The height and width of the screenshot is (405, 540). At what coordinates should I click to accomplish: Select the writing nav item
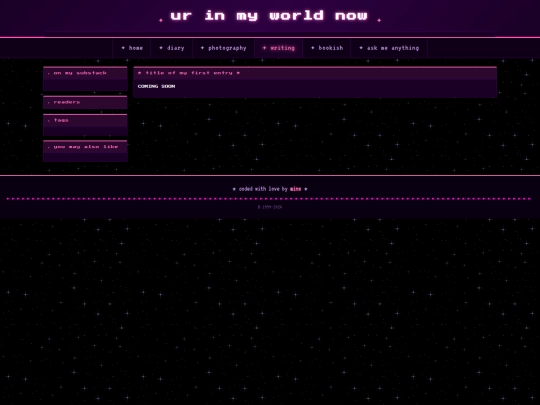pos(278,48)
